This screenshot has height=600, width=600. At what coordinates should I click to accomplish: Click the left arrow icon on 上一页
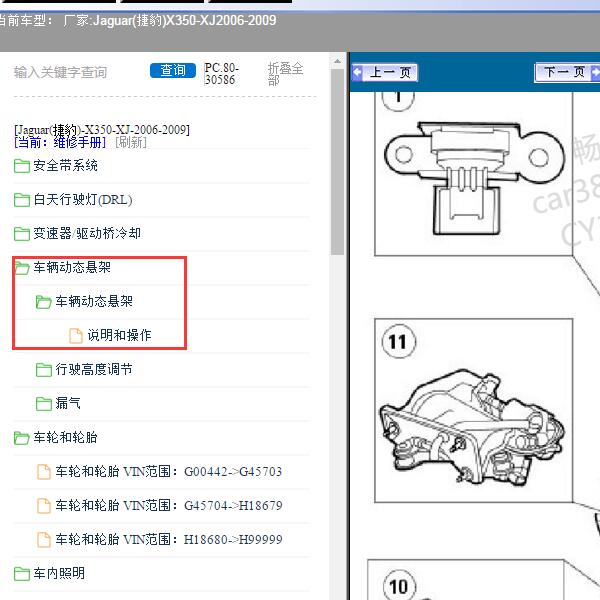[x=357, y=72]
